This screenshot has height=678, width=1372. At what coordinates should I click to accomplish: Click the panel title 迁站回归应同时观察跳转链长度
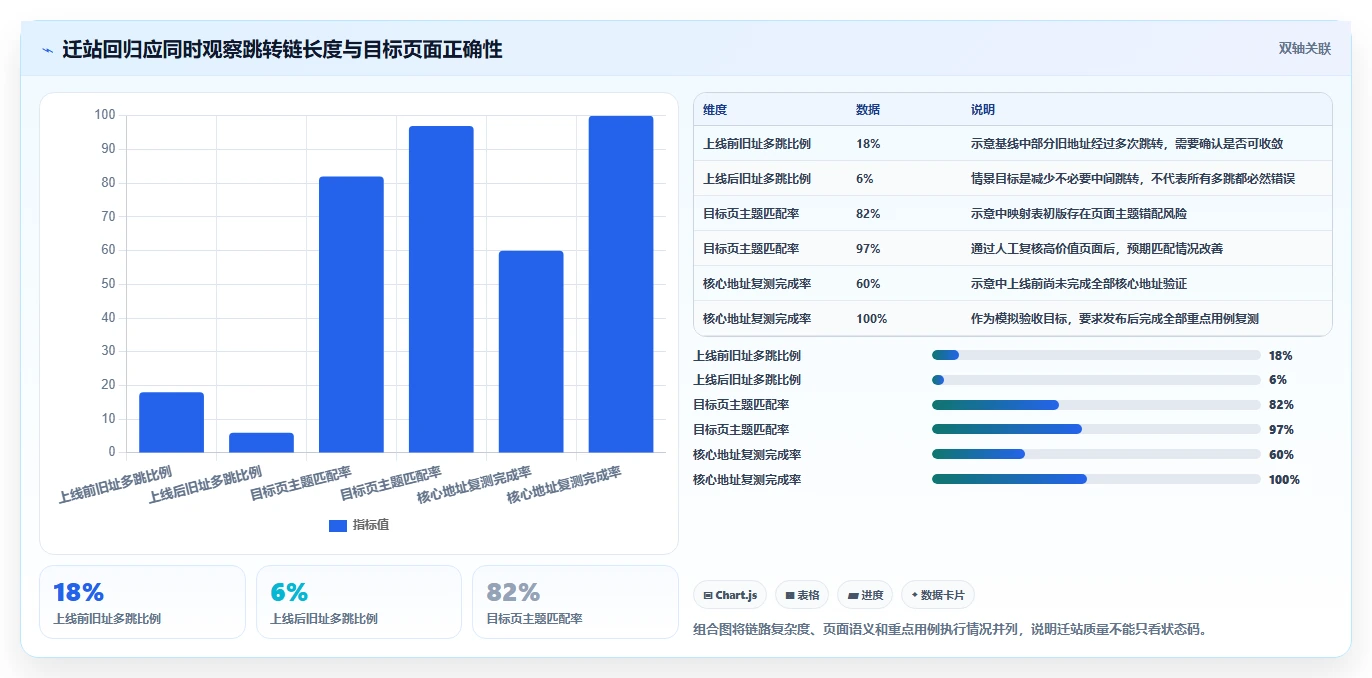[x=282, y=50]
